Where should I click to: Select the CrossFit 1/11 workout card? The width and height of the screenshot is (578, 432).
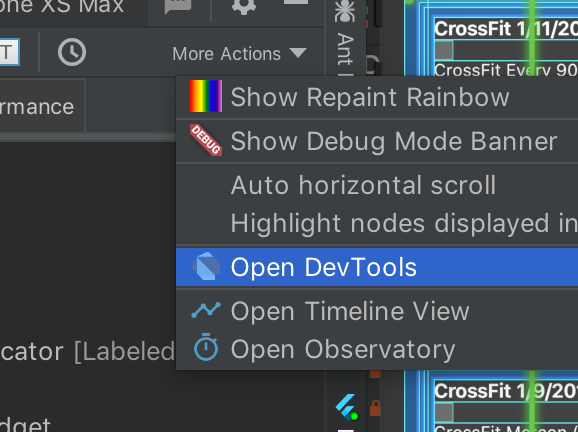tap(506, 46)
